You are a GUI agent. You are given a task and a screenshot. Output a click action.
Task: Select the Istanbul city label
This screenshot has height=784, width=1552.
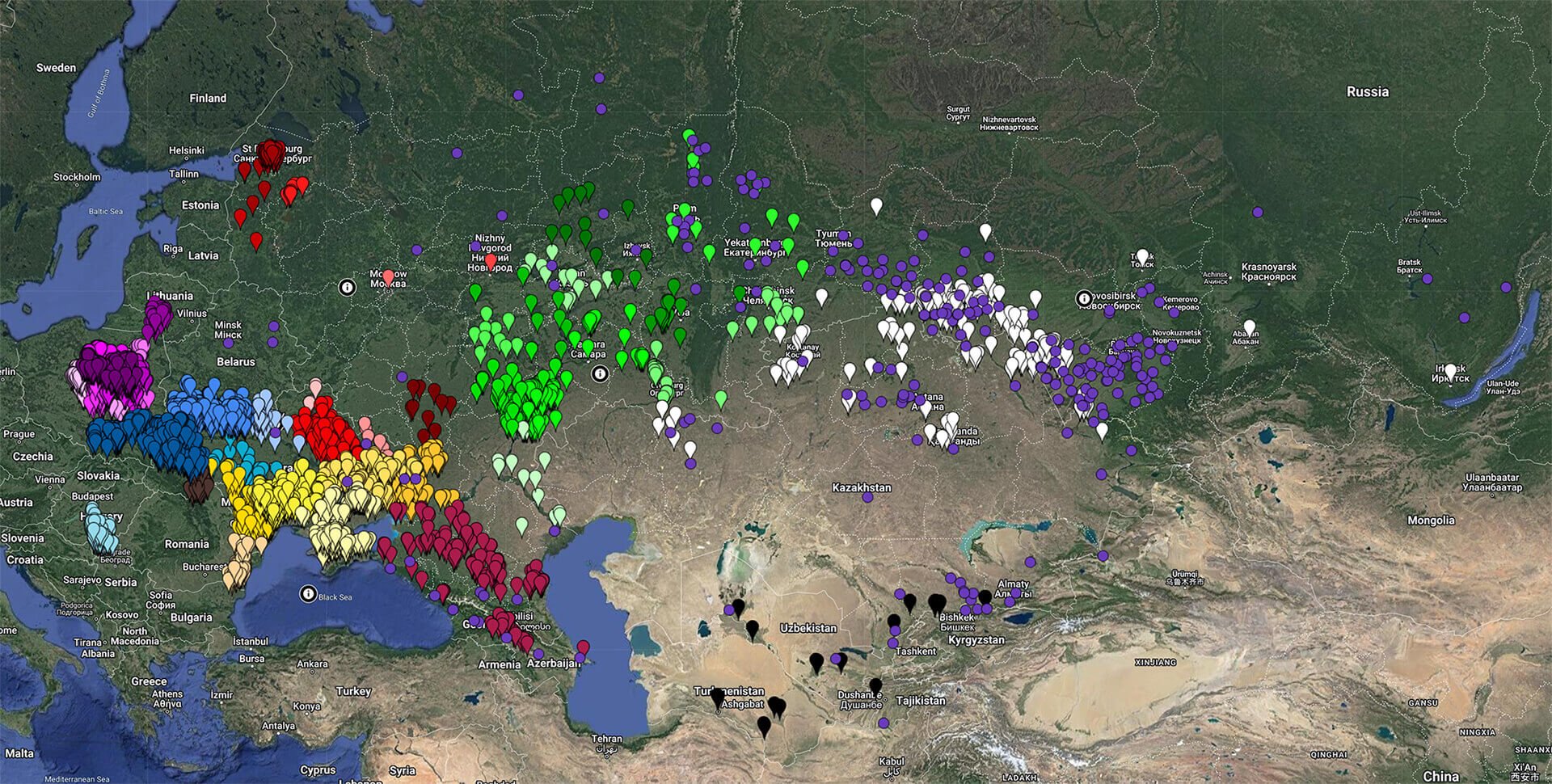(x=251, y=642)
